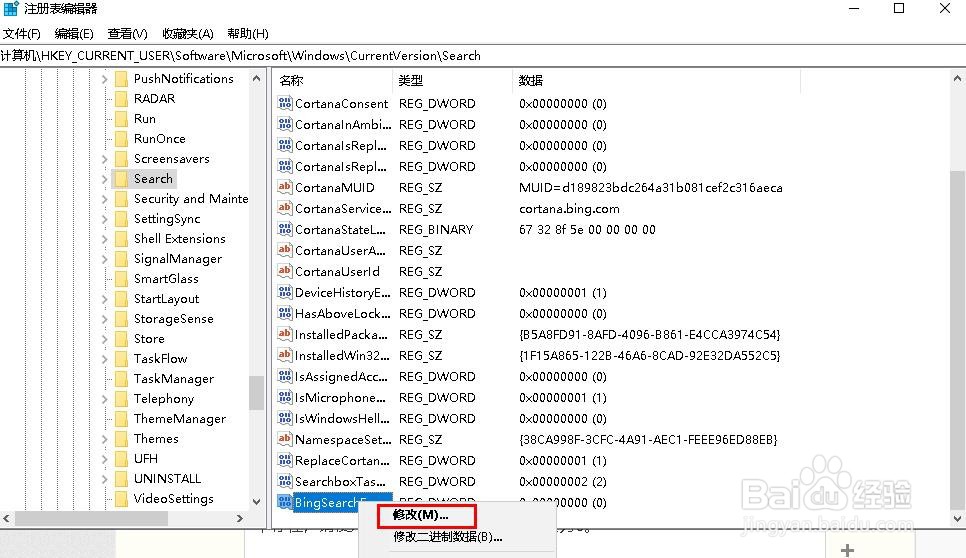This screenshot has height=558, width=966.
Task: Click the values pane scroll-up arrow
Action: 957,79
